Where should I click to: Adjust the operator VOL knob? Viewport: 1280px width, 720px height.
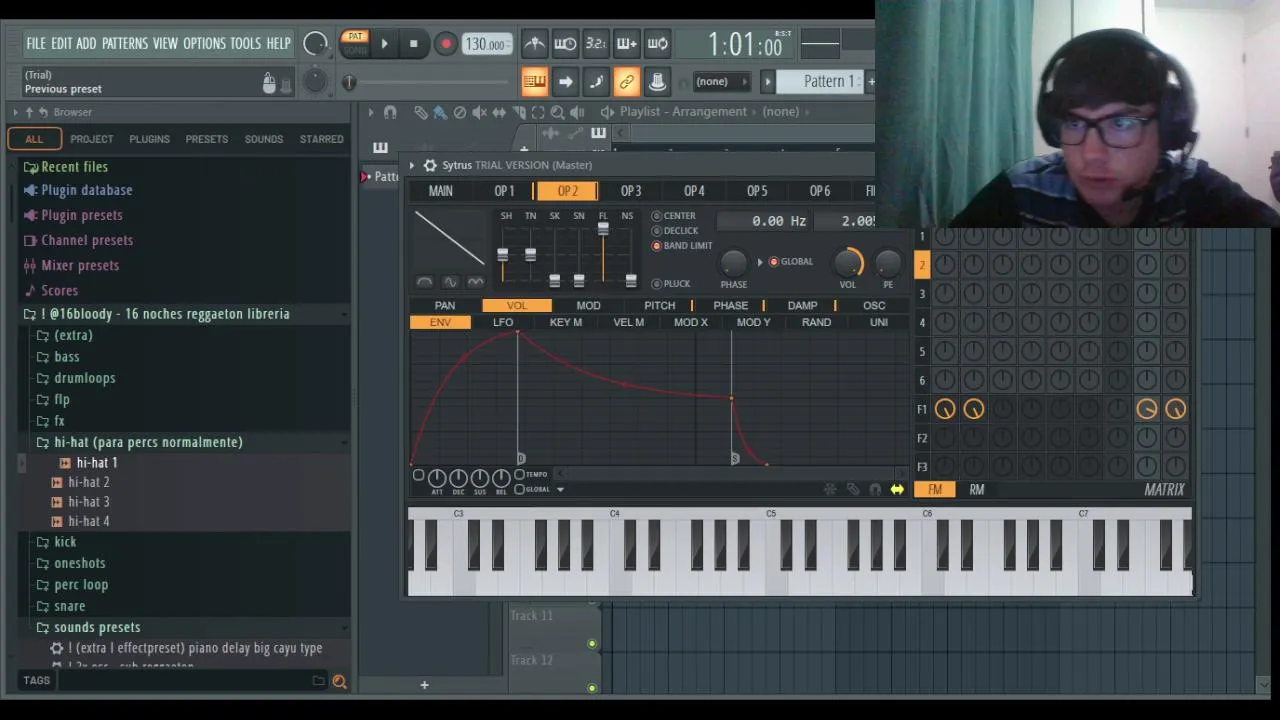tap(848, 262)
